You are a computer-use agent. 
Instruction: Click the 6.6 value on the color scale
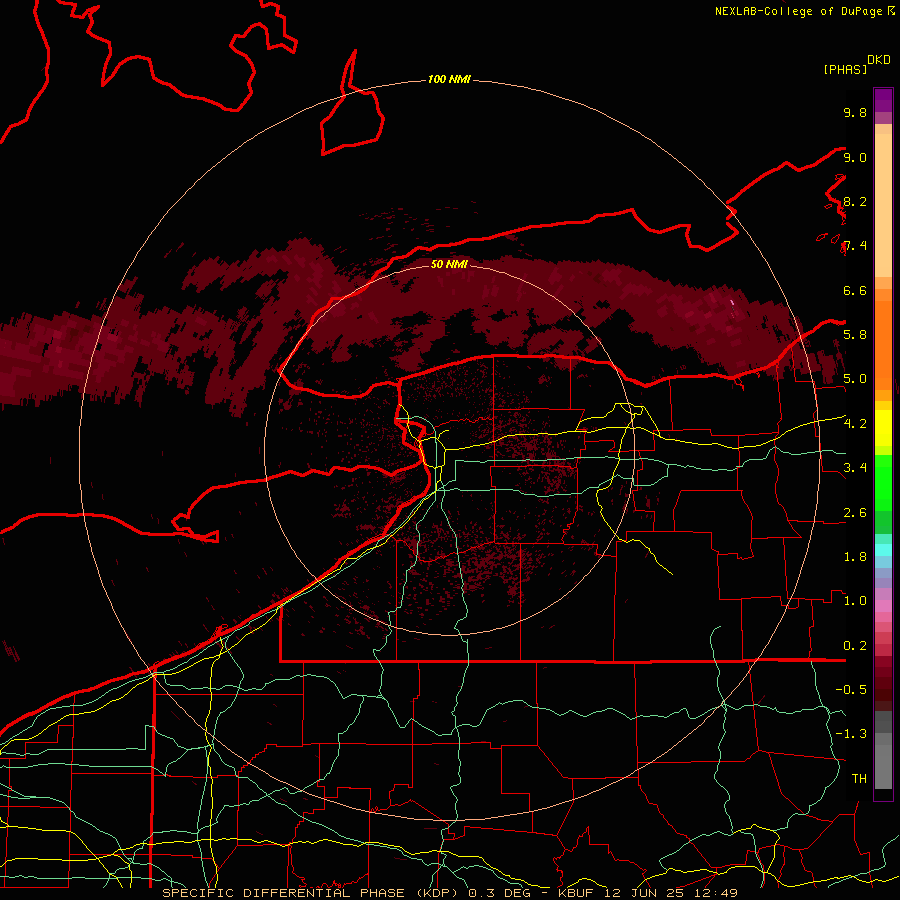855,290
